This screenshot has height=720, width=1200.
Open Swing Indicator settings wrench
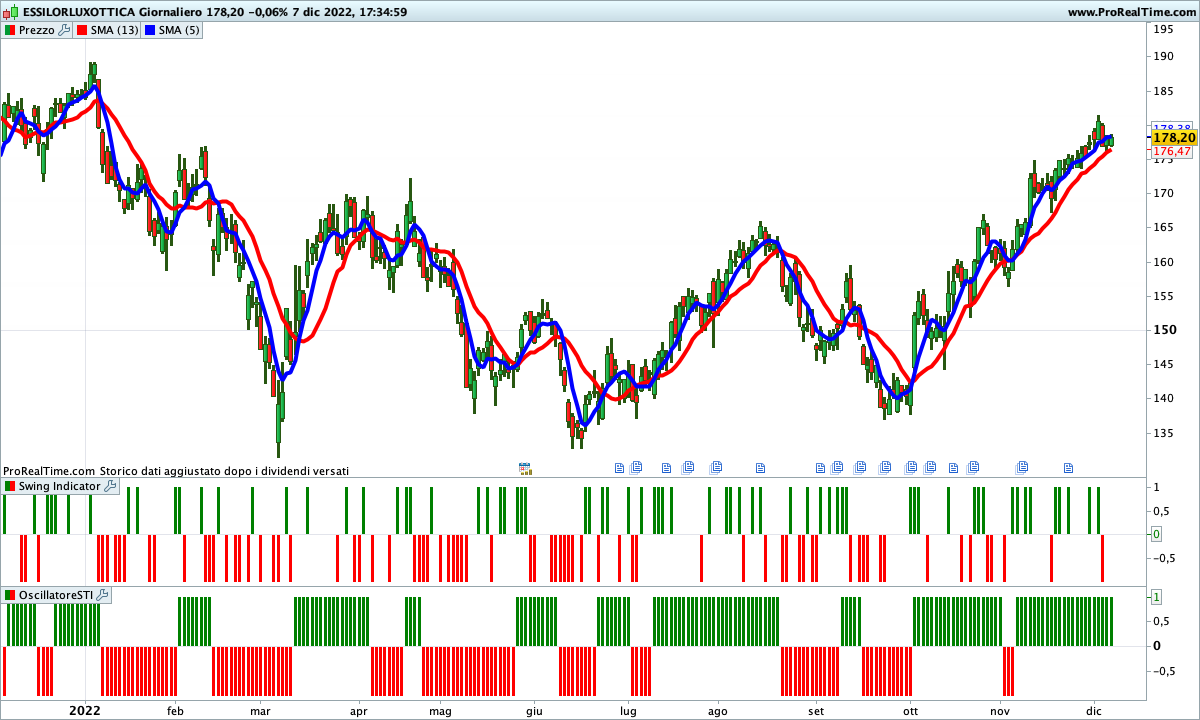coord(110,486)
